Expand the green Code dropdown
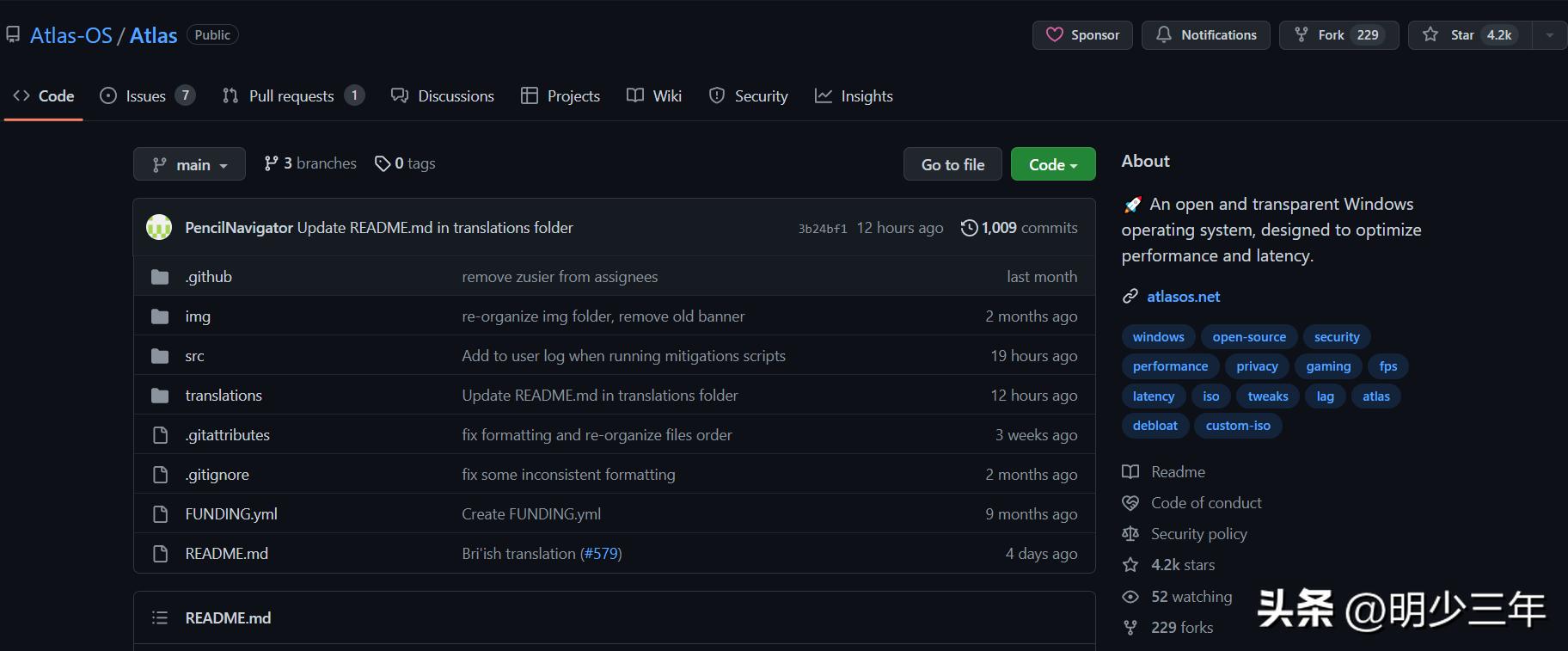This screenshot has width=1568, height=651. coord(1052,164)
